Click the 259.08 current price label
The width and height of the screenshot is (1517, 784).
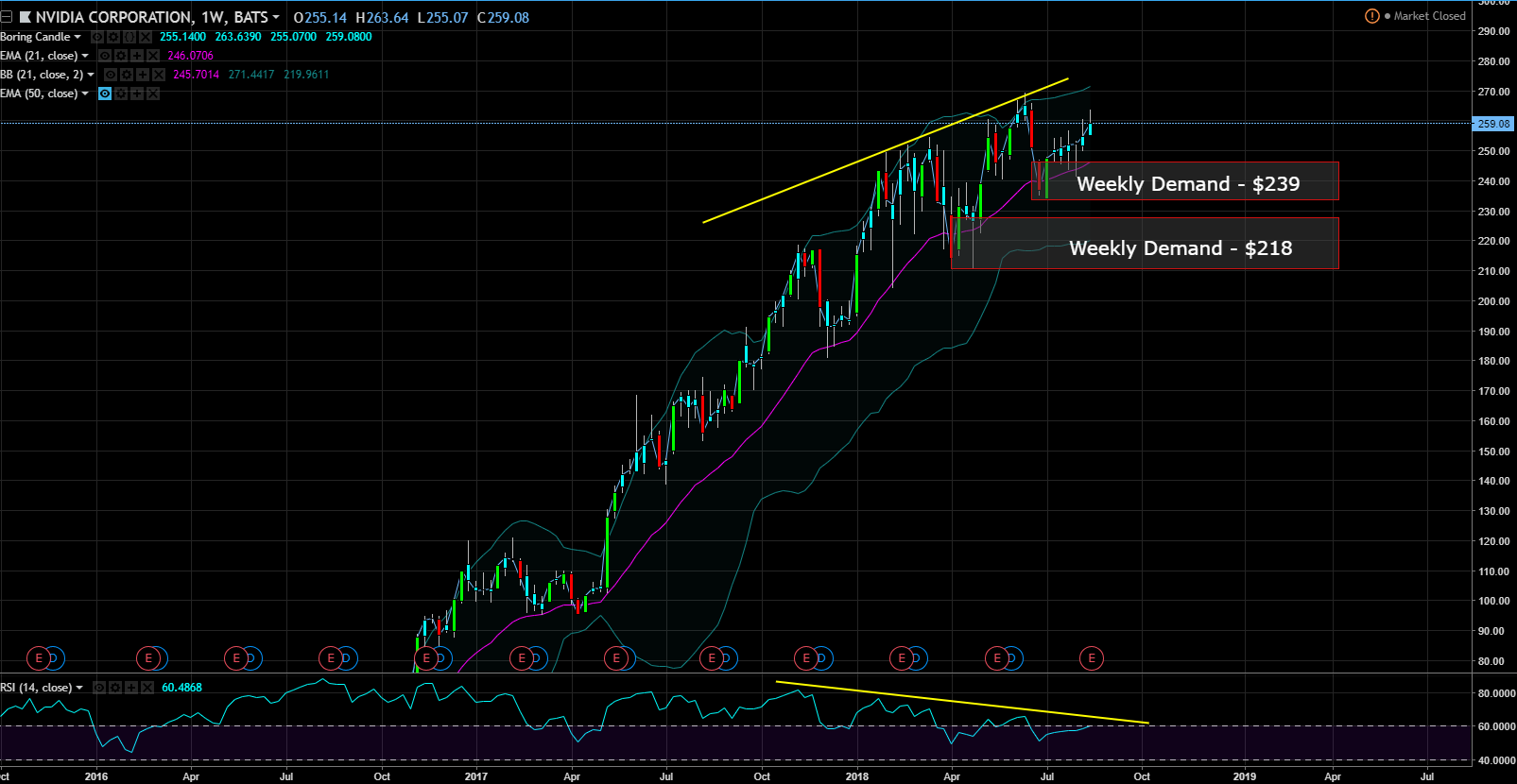pos(1493,124)
